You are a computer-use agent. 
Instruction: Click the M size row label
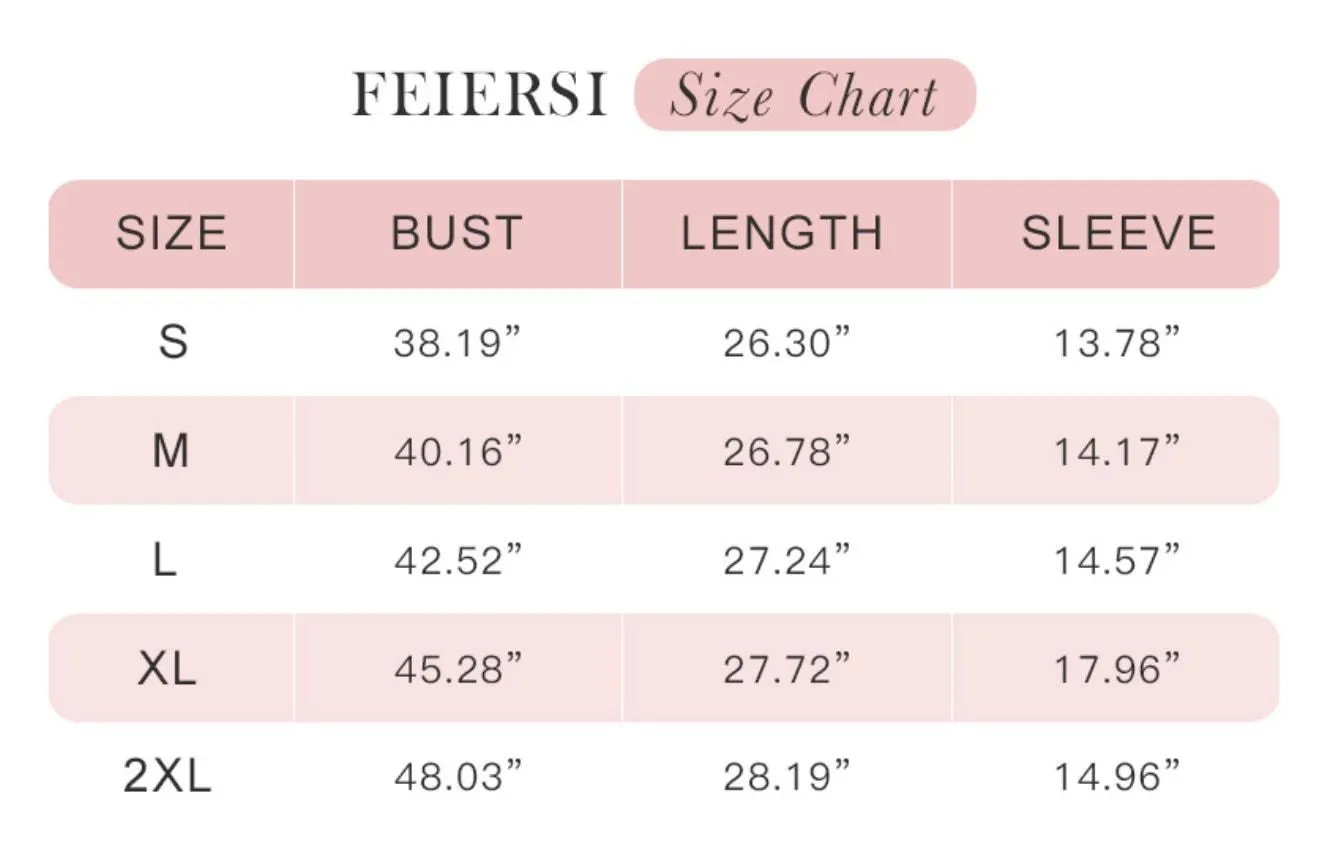[171, 452]
